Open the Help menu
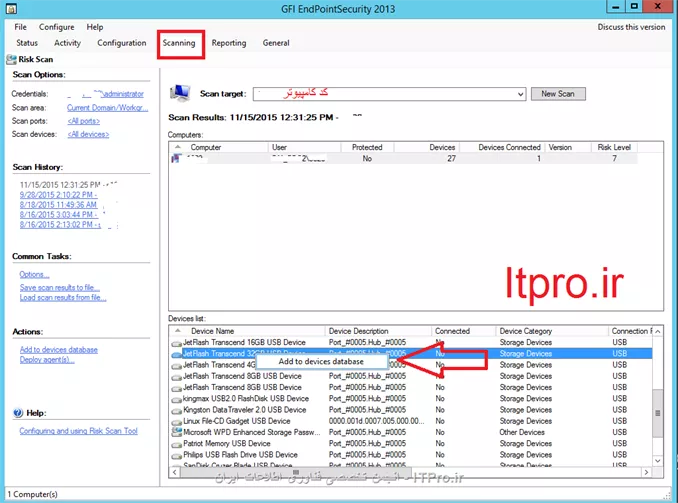The height and width of the screenshot is (503, 678). pyautogui.click(x=95, y=27)
